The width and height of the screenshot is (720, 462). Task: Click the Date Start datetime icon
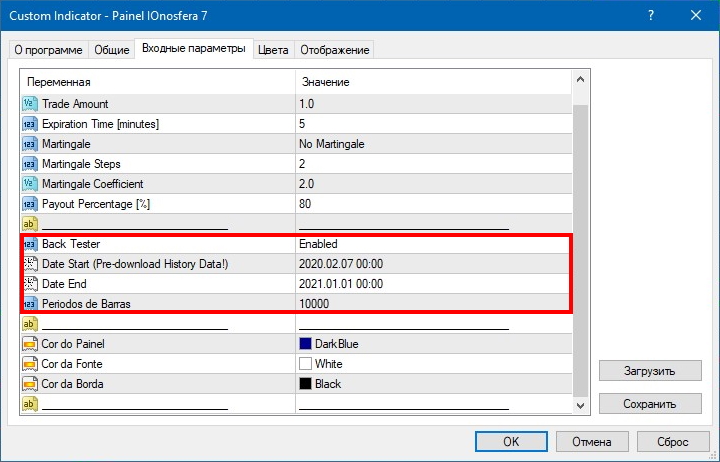tap(29, 264)
